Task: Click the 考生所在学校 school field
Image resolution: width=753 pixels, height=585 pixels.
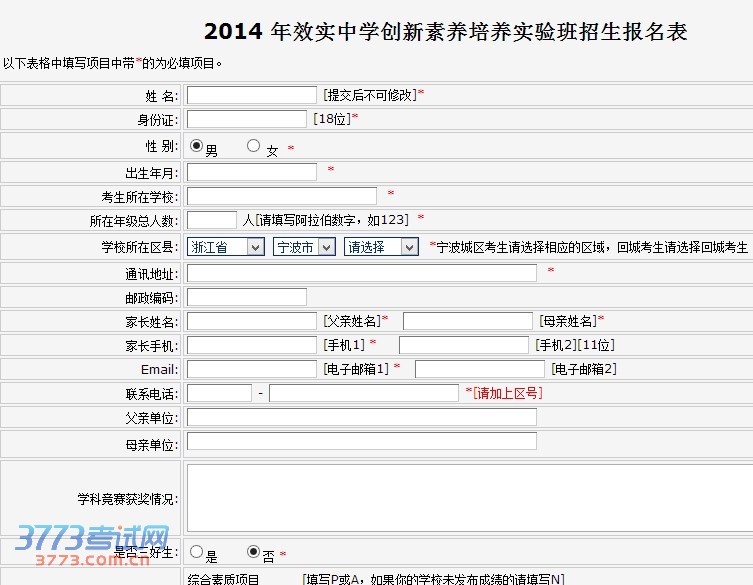Action: click(281, 196)
